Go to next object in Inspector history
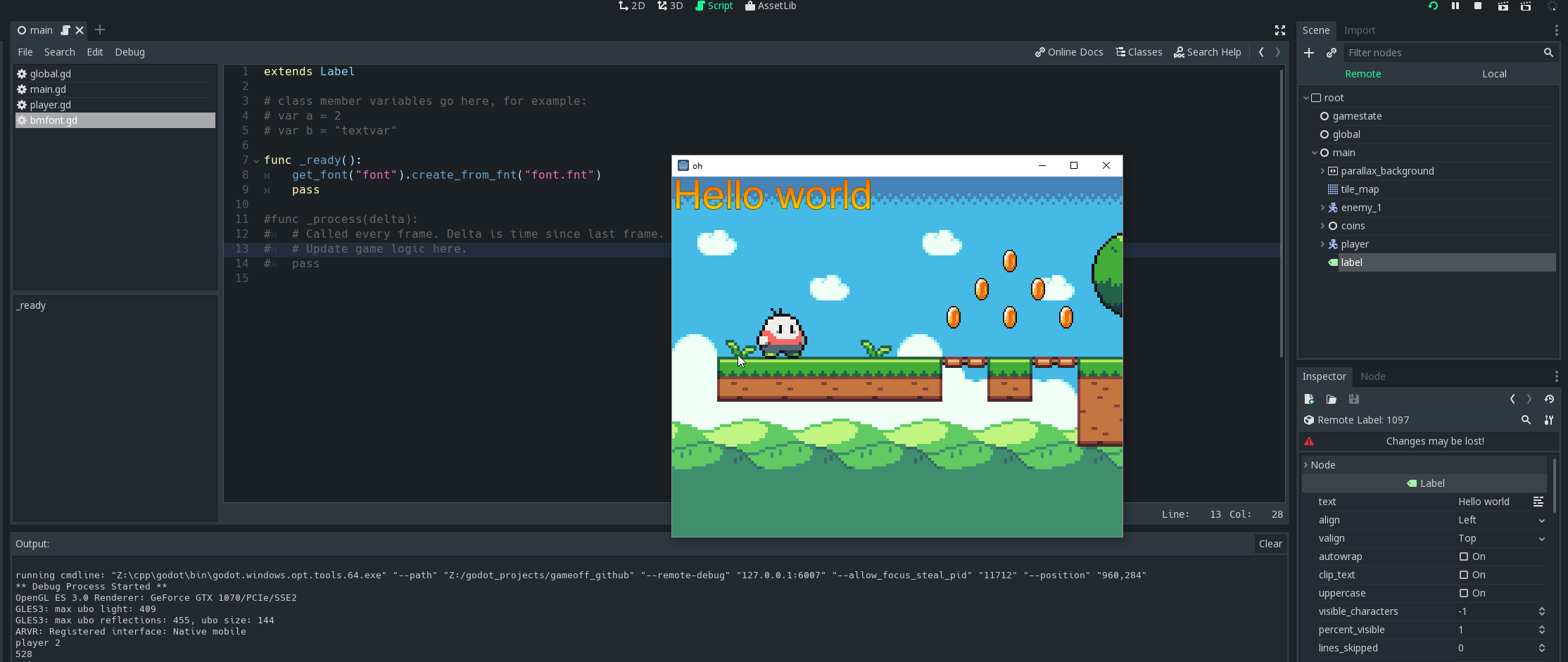Viewport: 1568px width, 662px height. pyautogui.click(x=1529, y=399)
